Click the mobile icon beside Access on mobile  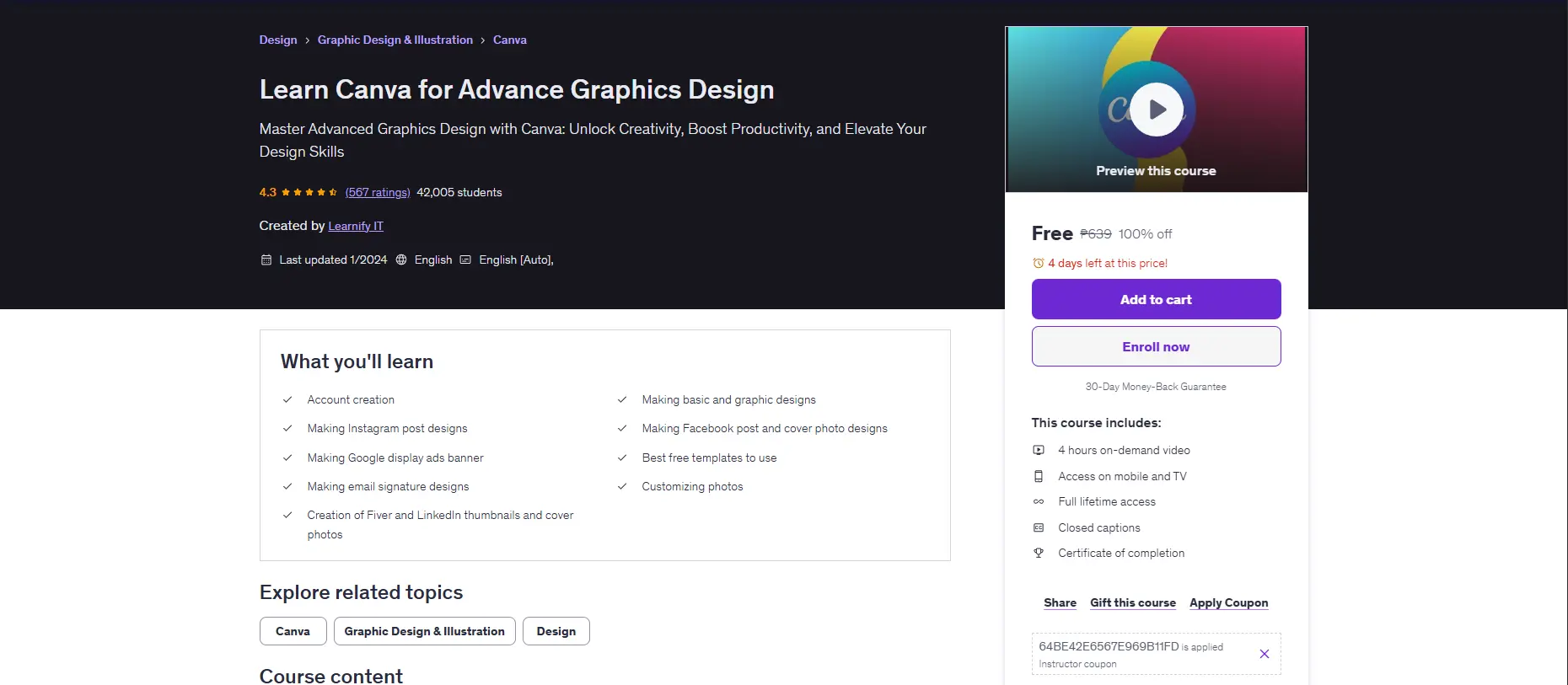[1039, 476]
